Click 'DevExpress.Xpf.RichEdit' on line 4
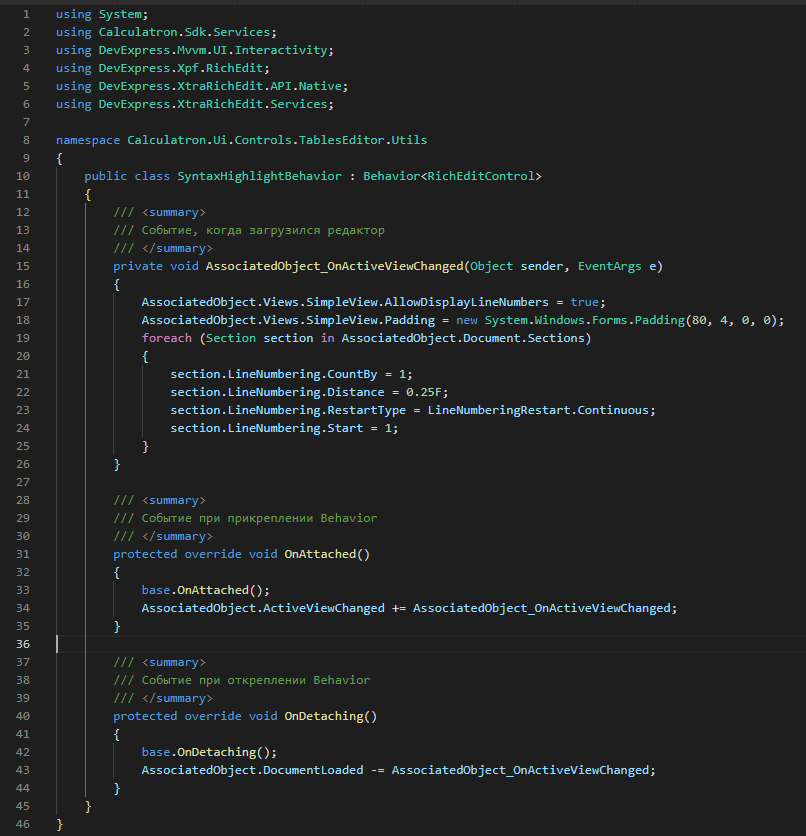This screenshot has width=806, height=836. click(x=181, y=68)
